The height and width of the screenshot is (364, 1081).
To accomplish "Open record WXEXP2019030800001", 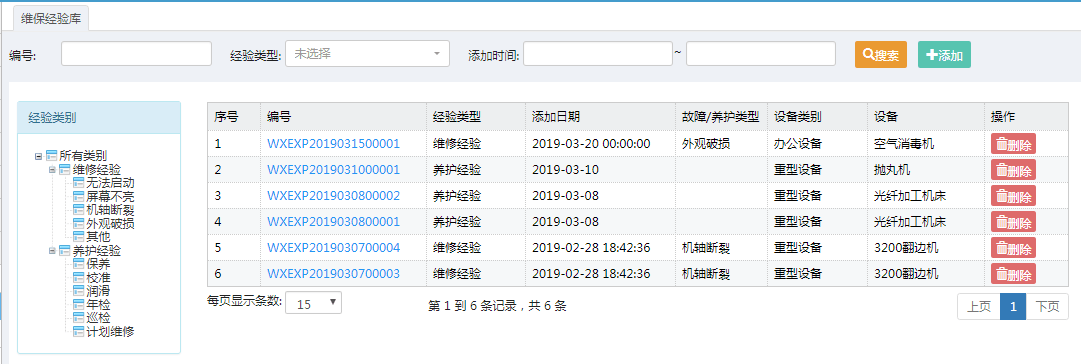I will pyautogui.click(x=333, y=222).
